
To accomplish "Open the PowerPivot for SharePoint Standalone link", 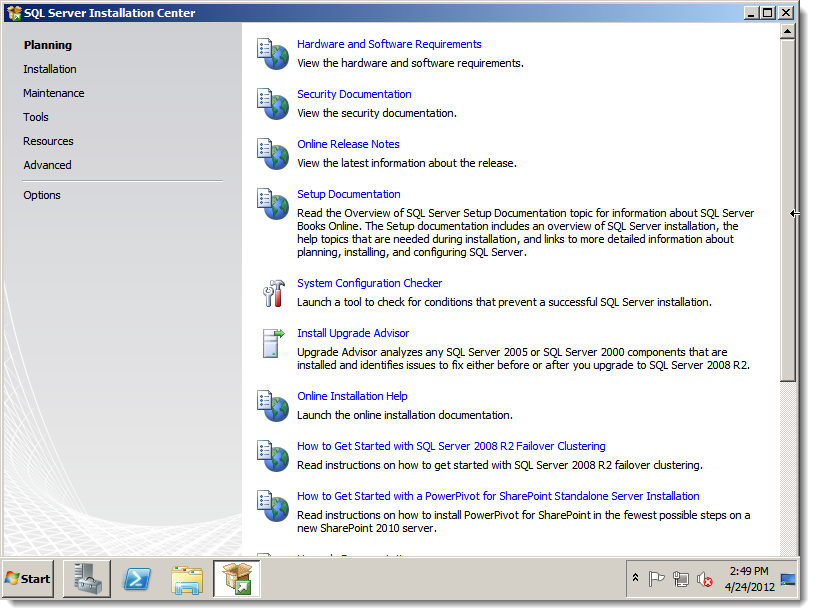I will [x=498, y=495].
